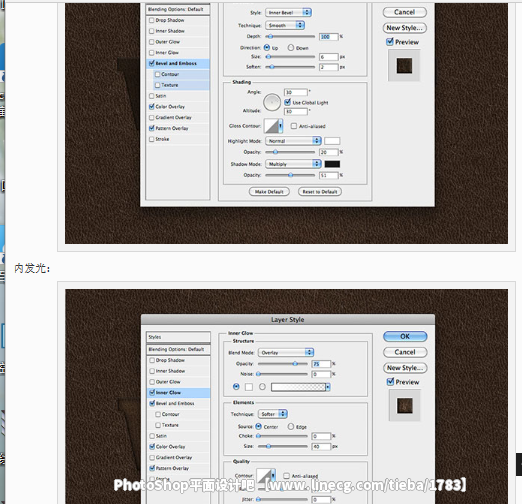Open Shadow Mode dropdown showing Multiply
The image size is (522, 504).
[293, 164]
